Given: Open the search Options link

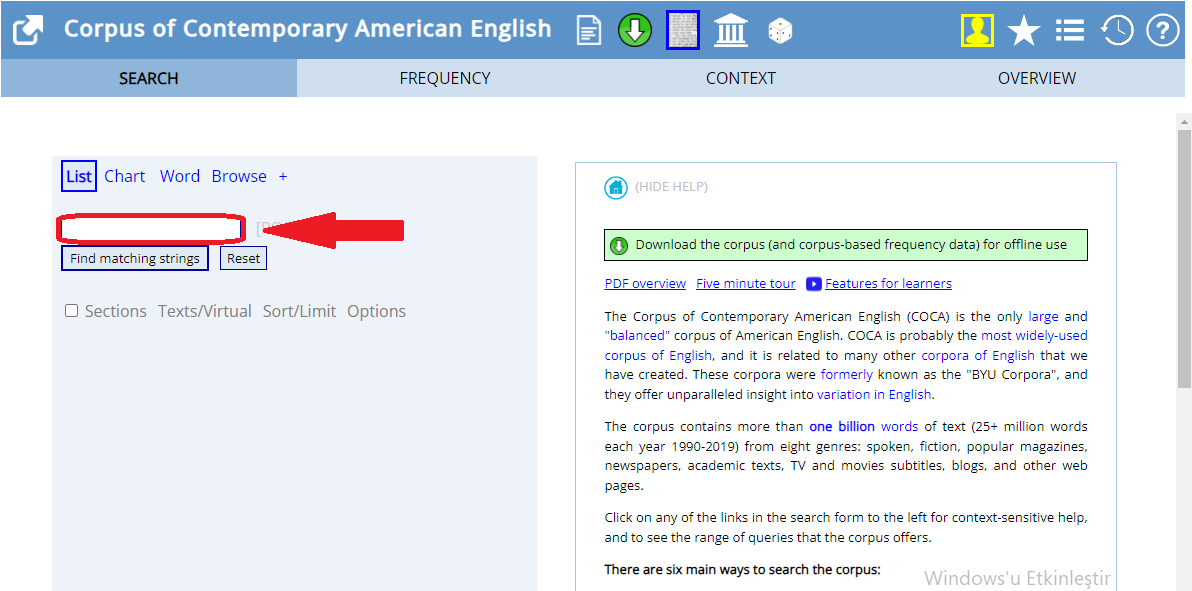Looking at the screenshot, I should (376, 311).
